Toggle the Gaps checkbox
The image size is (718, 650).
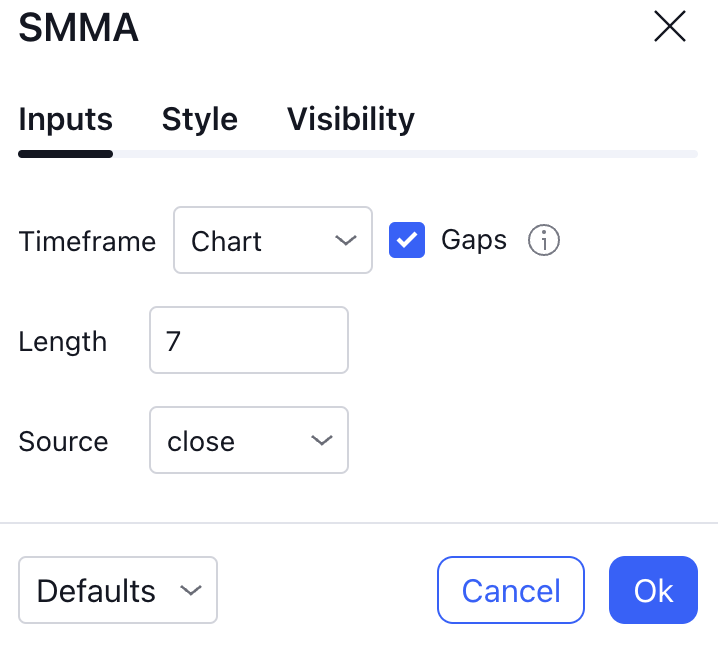click(x=407, y=241)
